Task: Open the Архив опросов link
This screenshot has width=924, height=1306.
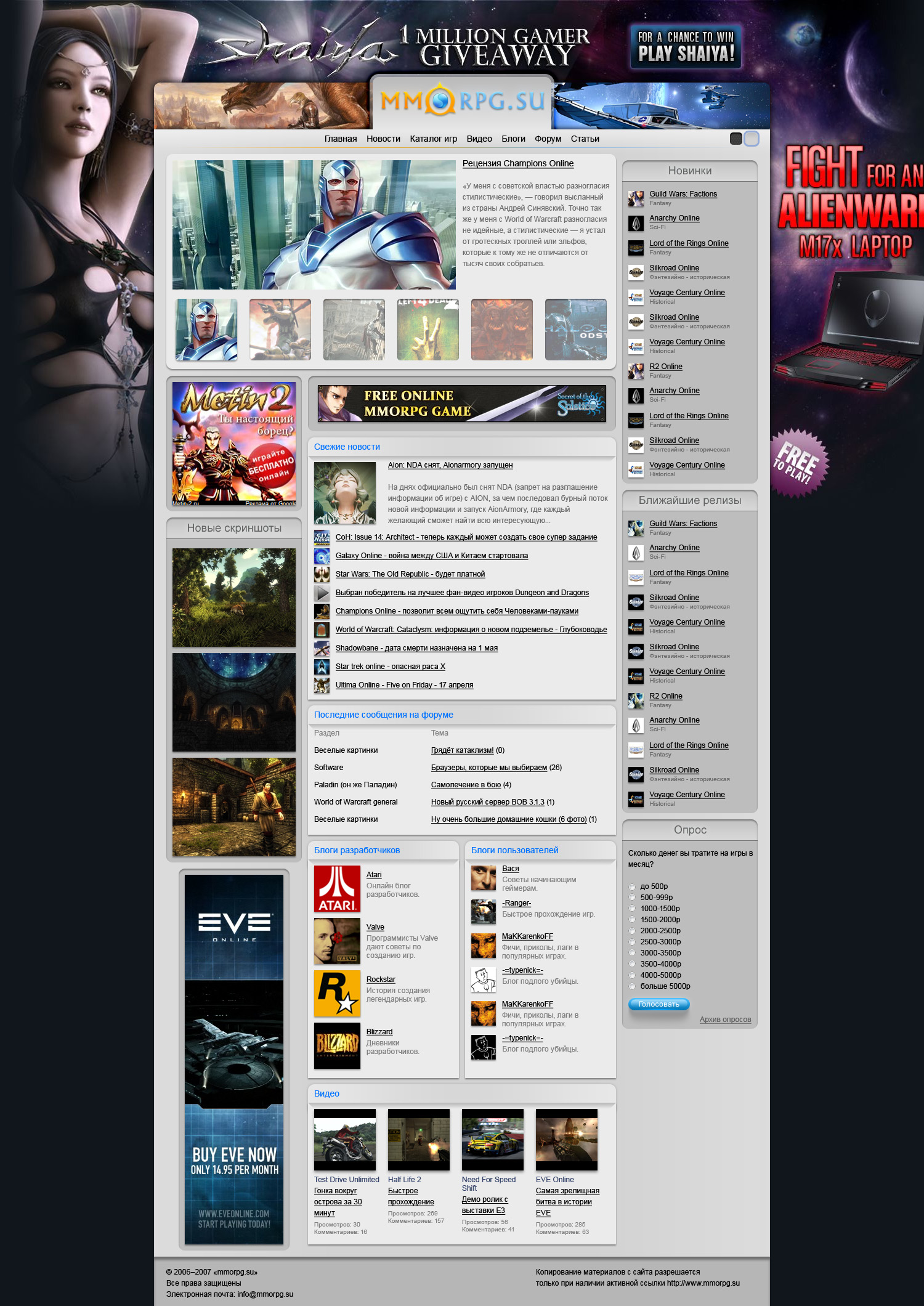Action: (x=725, y=1020)
